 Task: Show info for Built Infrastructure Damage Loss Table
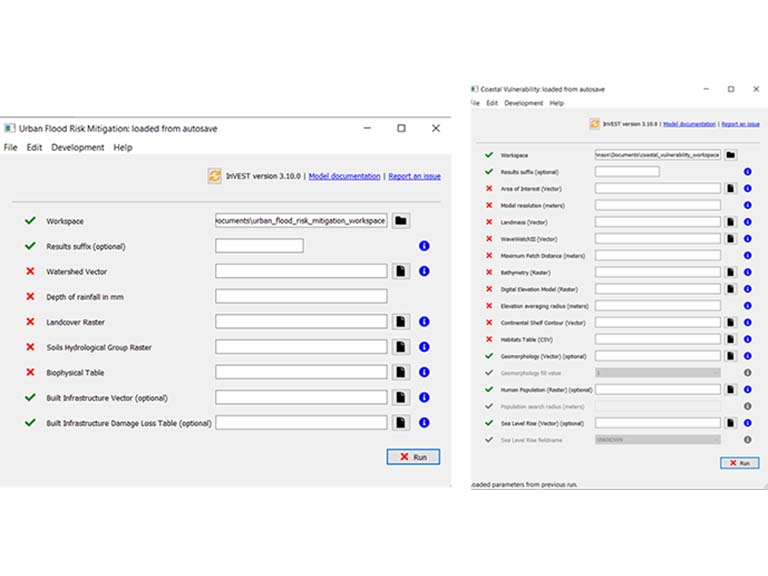[424, 422]
